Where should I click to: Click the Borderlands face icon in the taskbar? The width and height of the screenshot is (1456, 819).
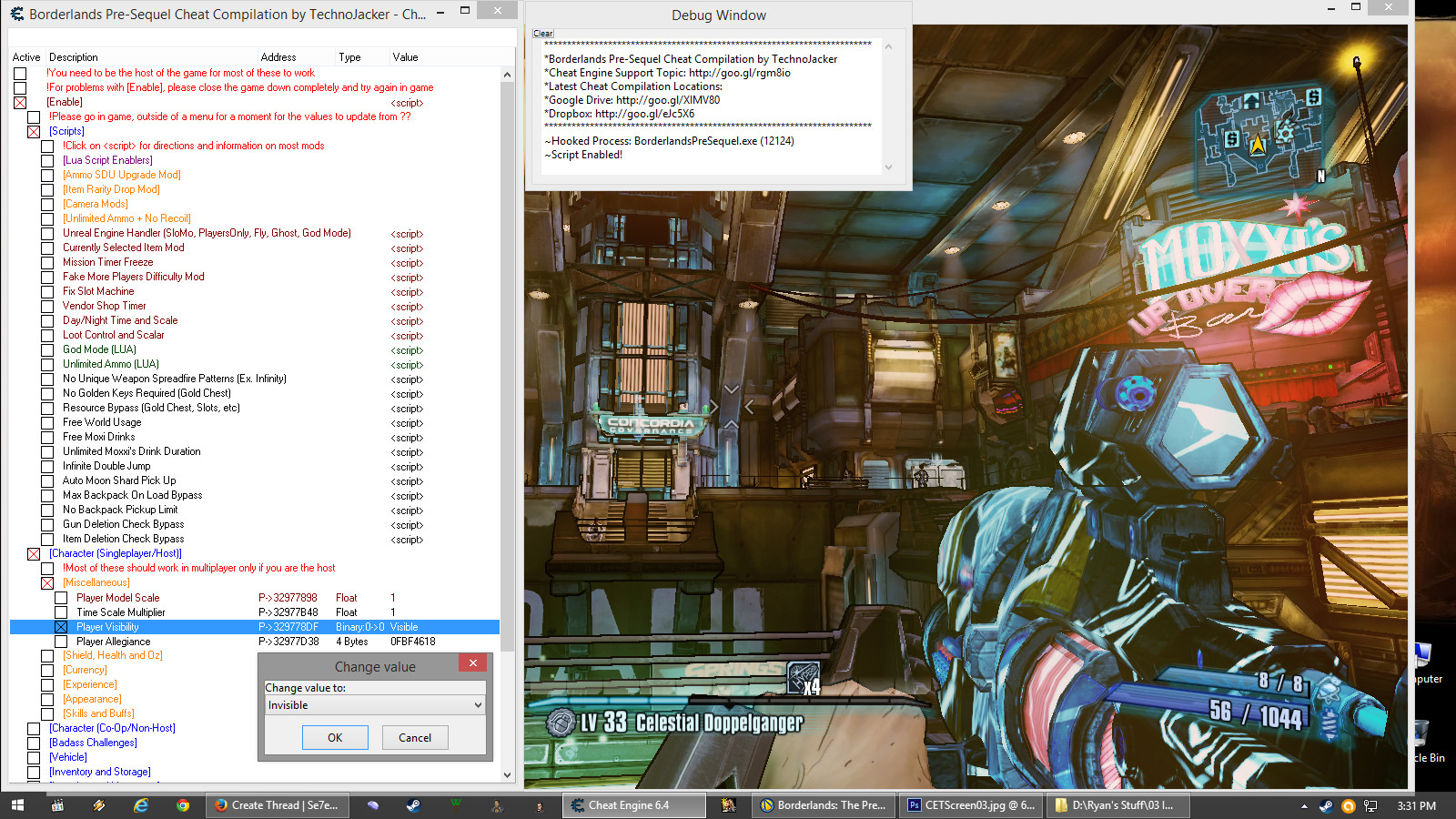pyautogui.click(x=728, y=805)
